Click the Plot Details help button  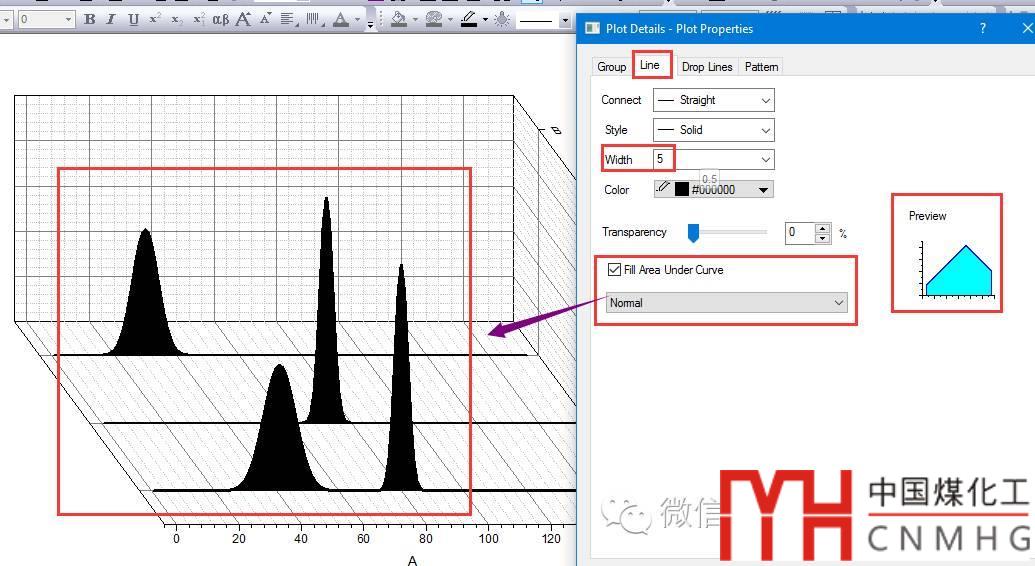tap(982, 29)
